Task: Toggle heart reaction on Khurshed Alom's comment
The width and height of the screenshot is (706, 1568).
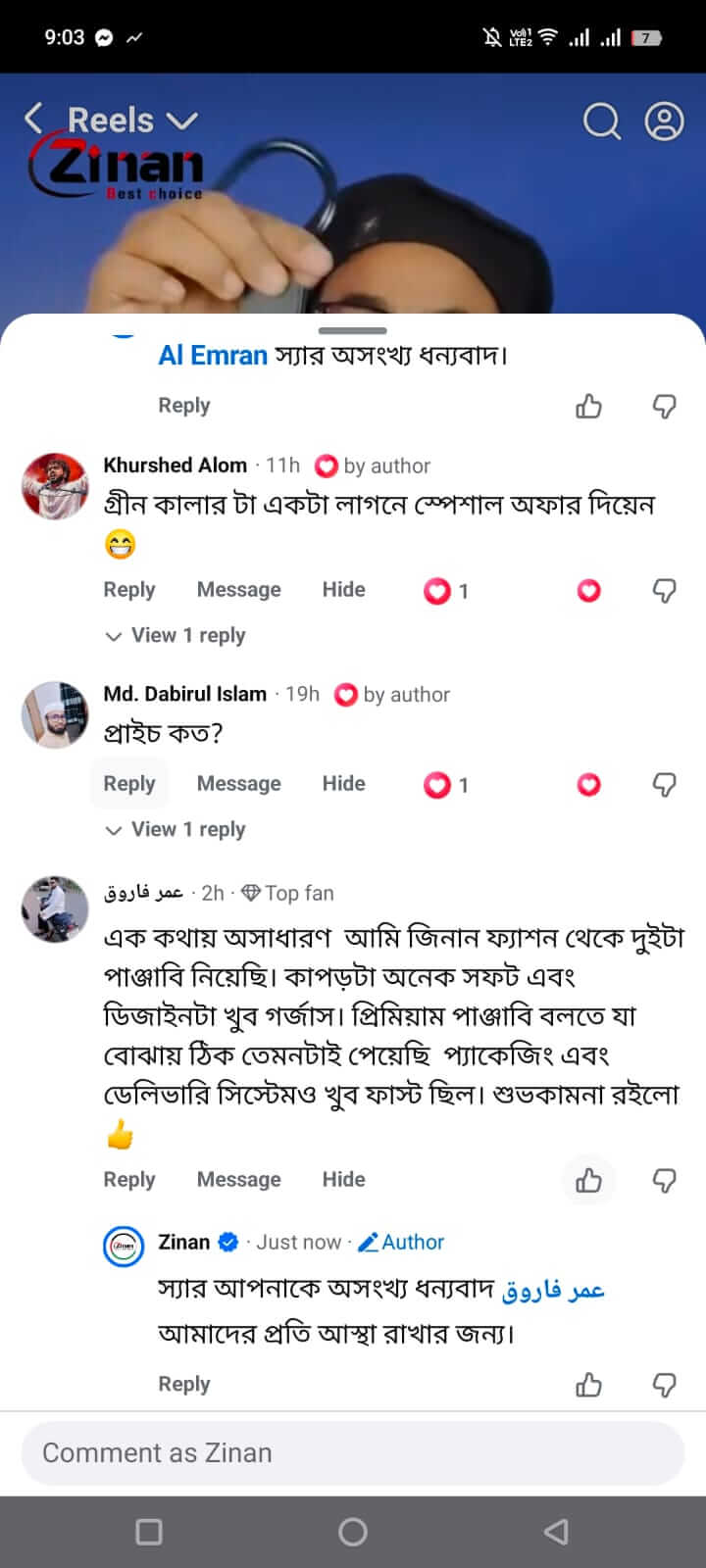Action: pyautogui.click(x=588, y=590)
